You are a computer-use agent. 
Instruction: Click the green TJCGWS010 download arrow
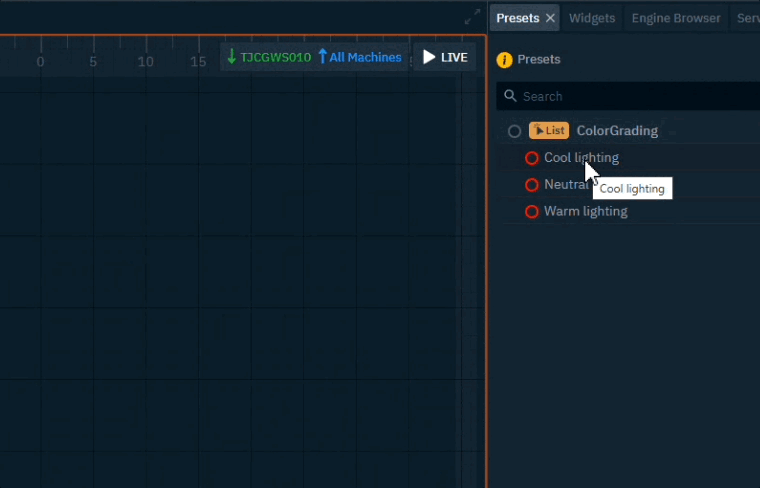[232, 57]
